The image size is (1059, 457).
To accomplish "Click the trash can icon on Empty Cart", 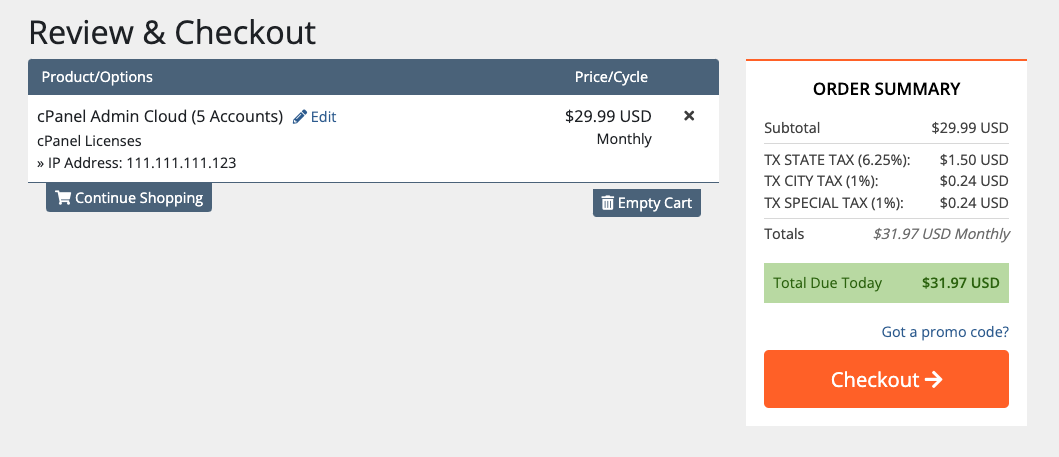I will point(608,203).
